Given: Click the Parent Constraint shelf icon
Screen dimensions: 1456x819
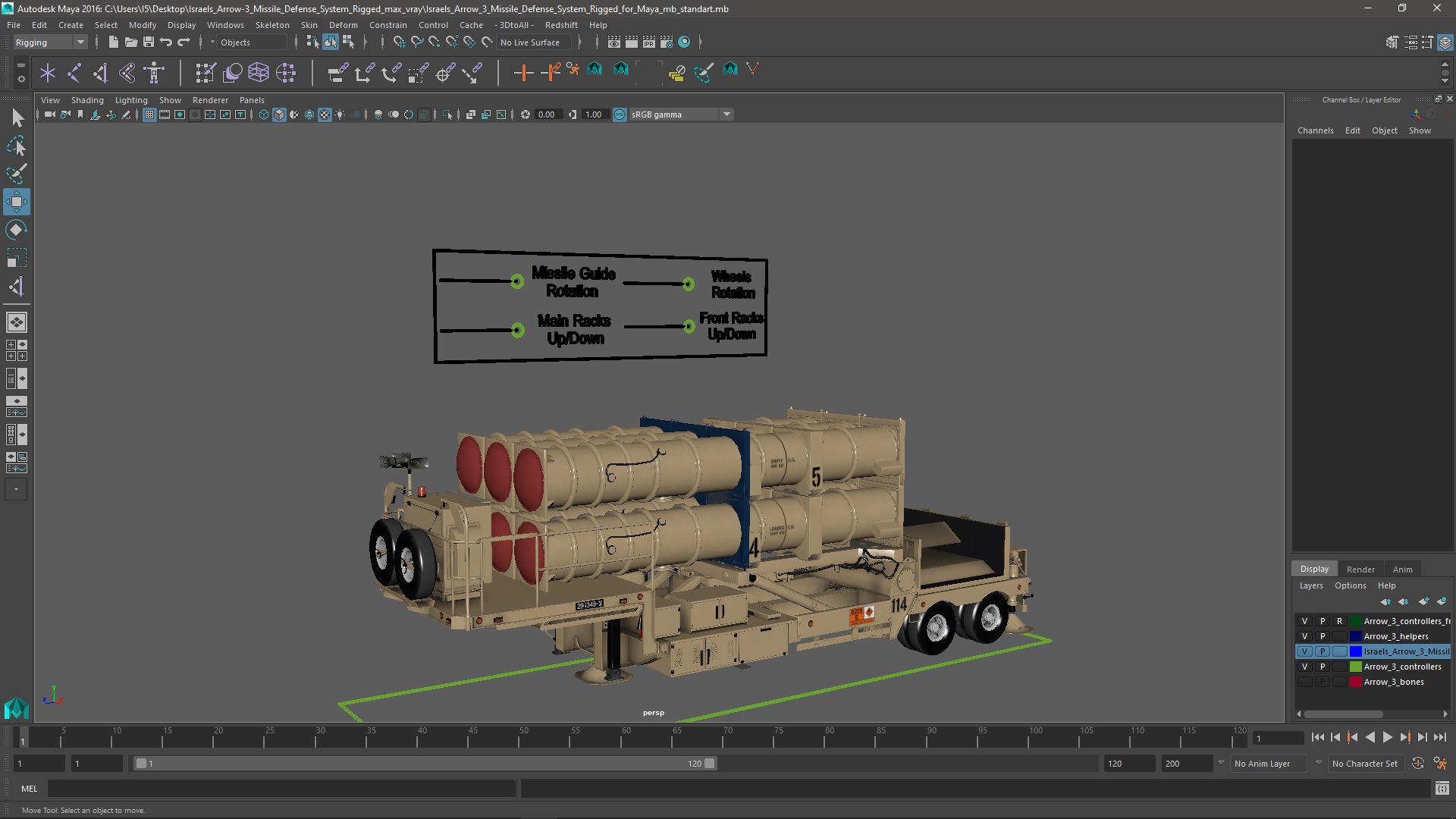Looking at the screenshot, I should (337, 73).
